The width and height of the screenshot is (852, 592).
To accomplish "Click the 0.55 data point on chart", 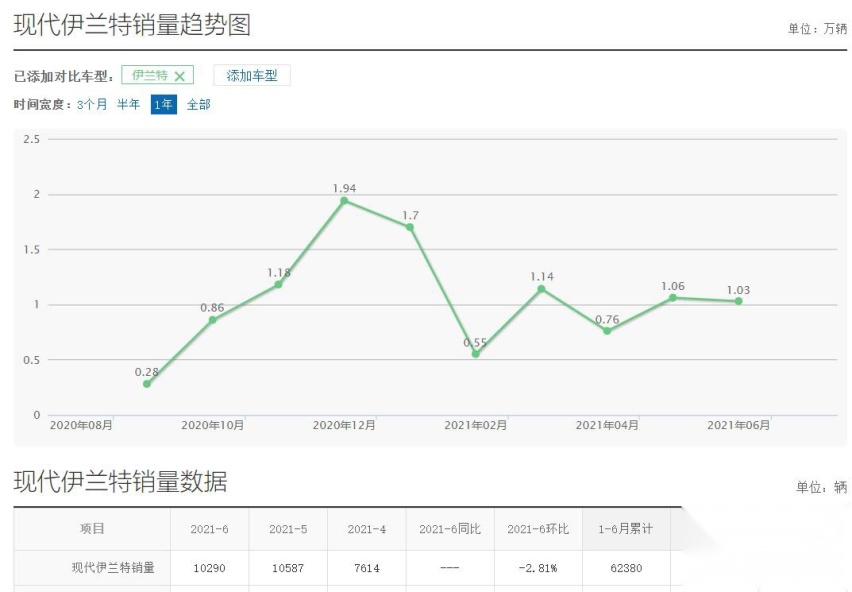I will 475,354.
